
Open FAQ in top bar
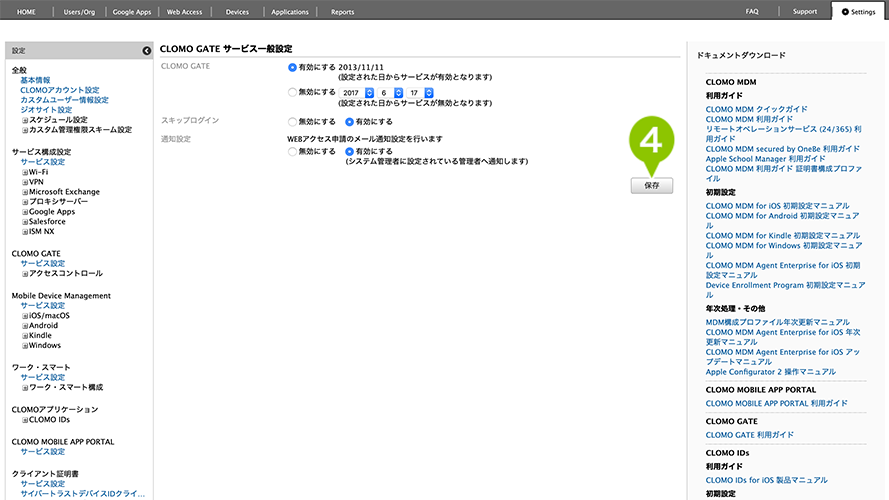pos(752,11)
